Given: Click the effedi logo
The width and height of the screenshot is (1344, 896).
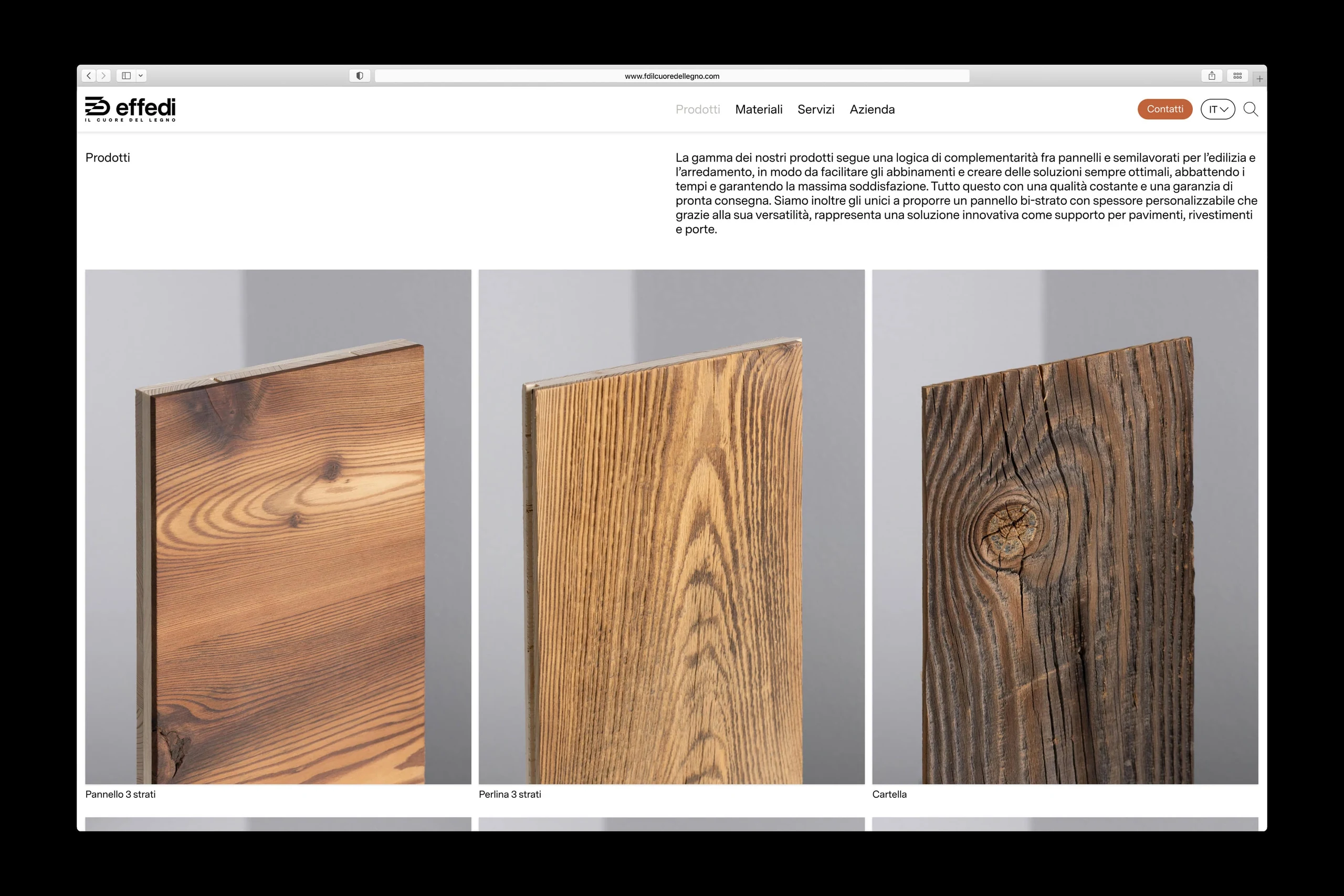Looking at the screenshot, I should click(x=130, y=109).
